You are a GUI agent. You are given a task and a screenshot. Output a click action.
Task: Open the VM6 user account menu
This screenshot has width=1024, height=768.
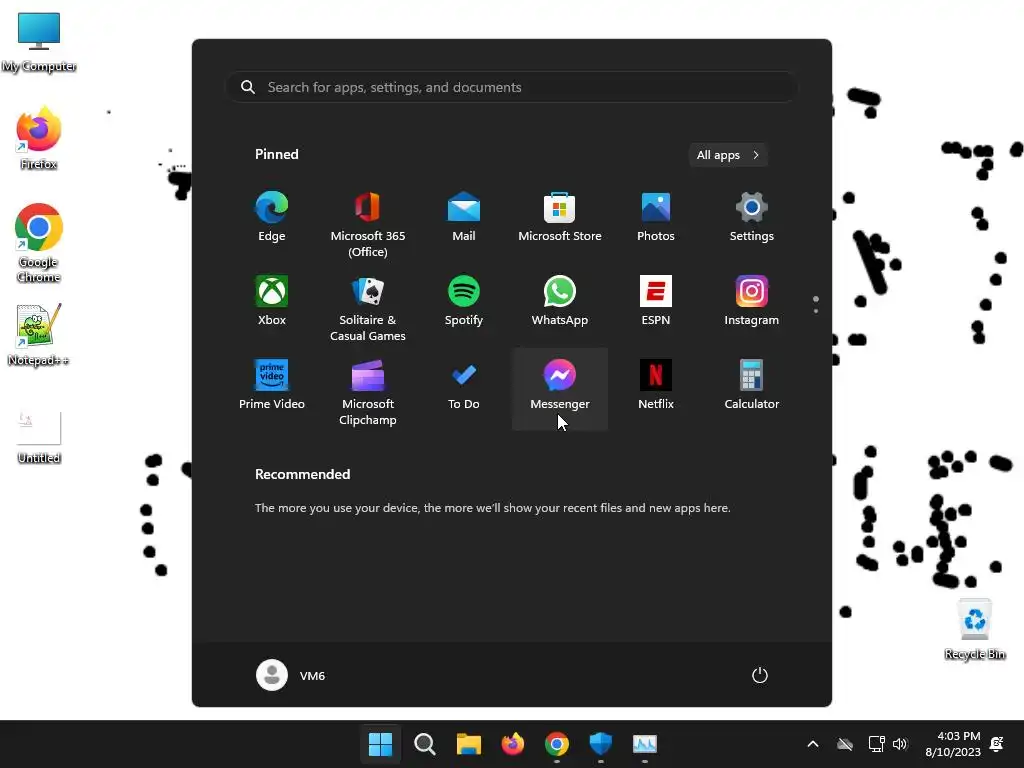291,675
